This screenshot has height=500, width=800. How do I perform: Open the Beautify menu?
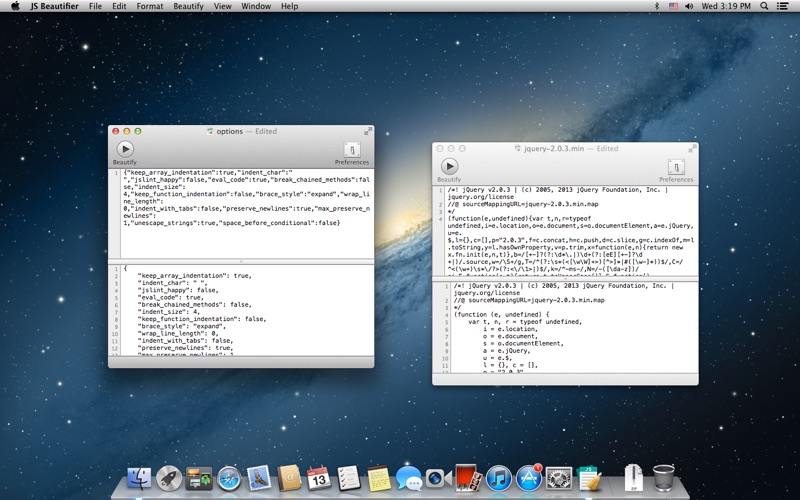tap(188, 6)
